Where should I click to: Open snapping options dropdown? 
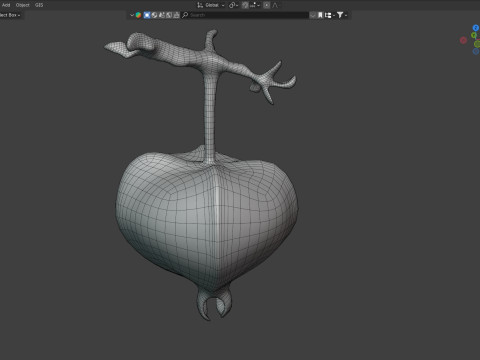[255, 5]
